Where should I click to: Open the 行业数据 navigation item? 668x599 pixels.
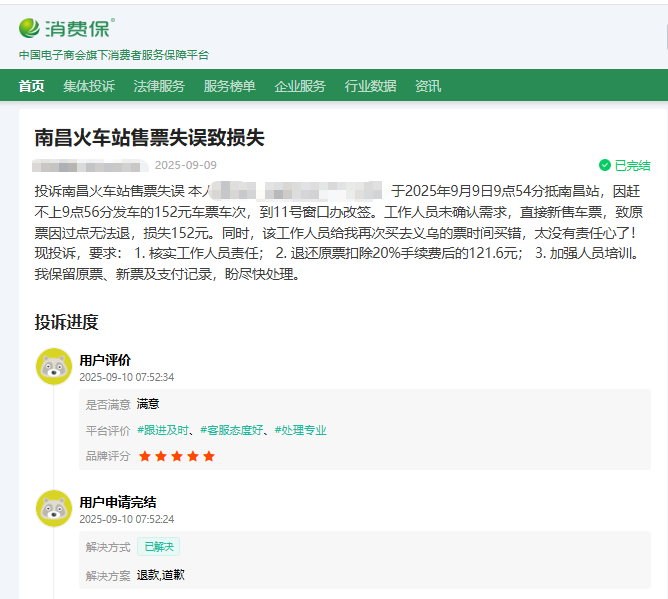pyautogui.click(x=370, y=86)
